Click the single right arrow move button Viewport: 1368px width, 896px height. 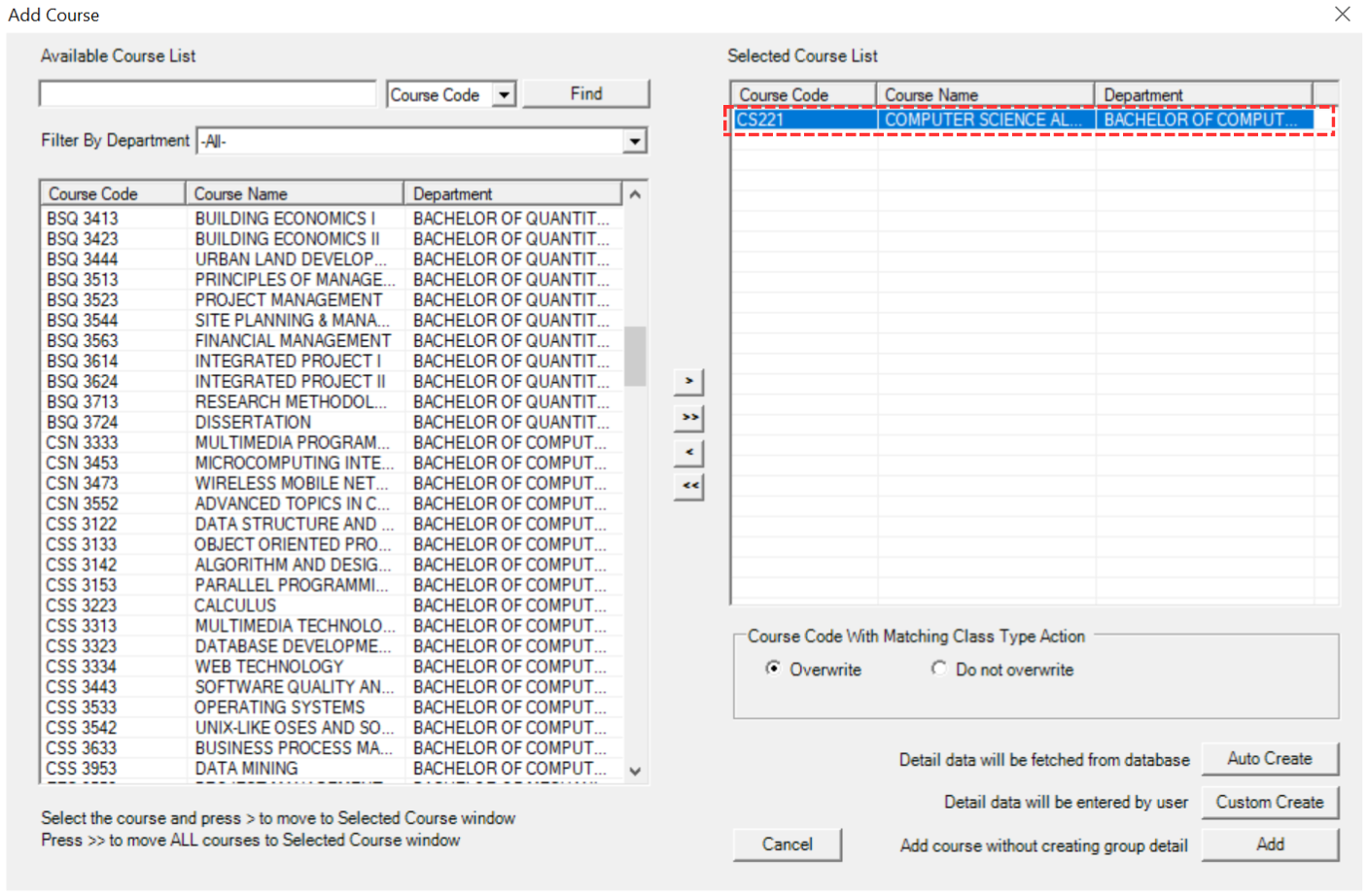coord(688,381)
